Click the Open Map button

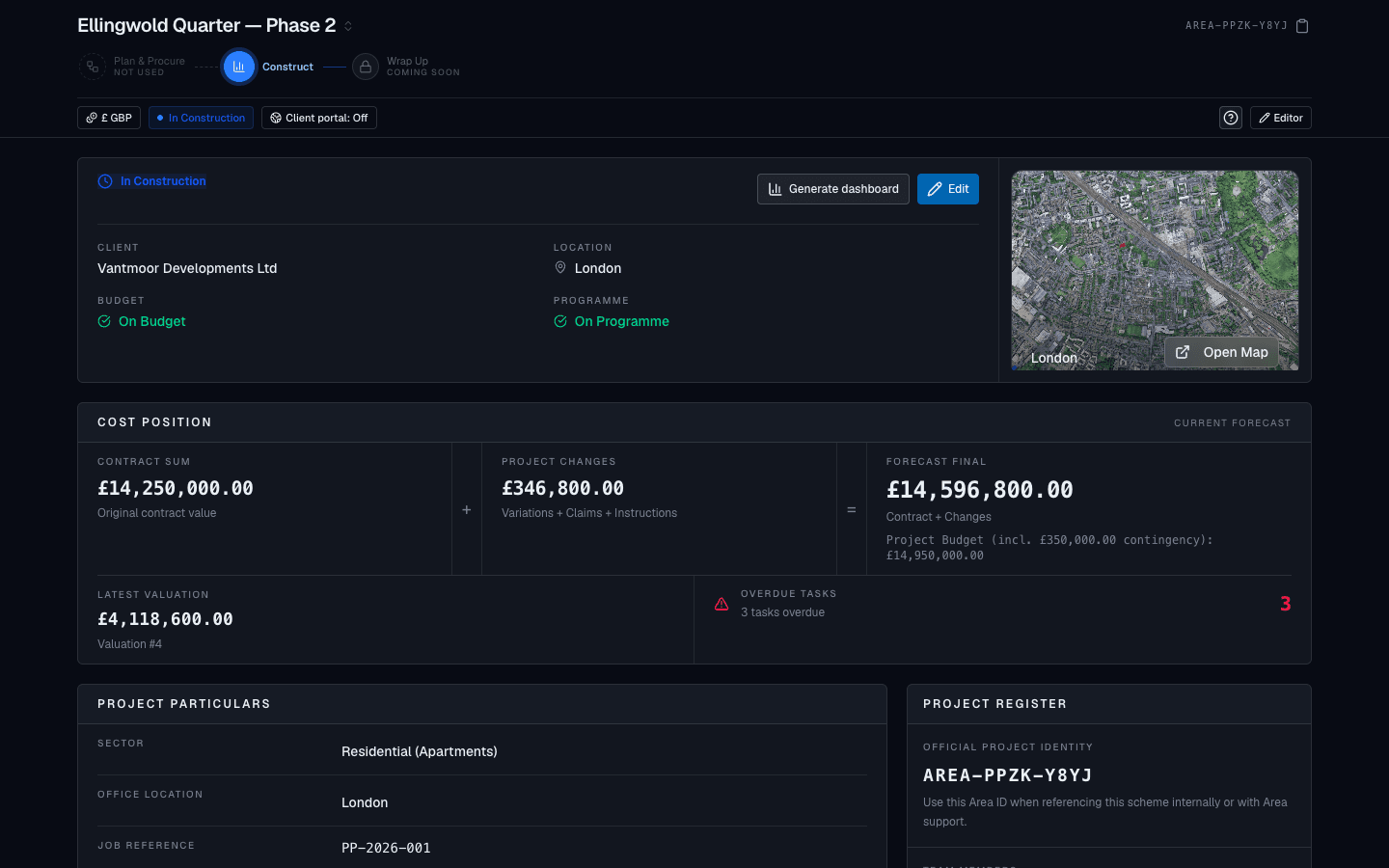[1222, 352]
